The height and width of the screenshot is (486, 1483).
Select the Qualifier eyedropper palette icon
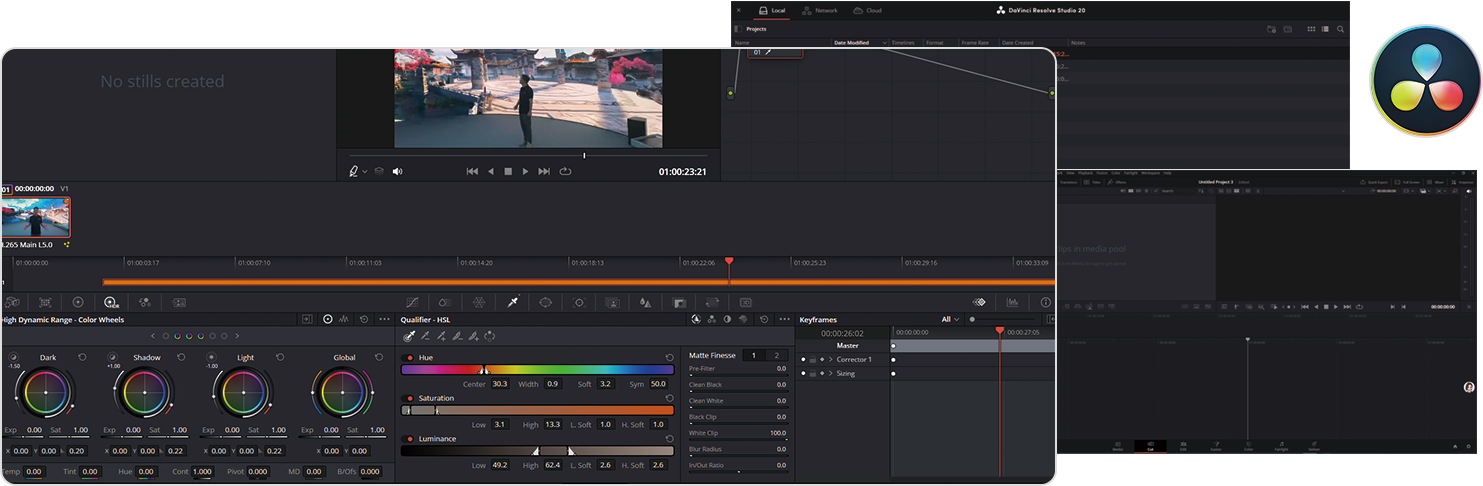pyautogui.click(x=512, y=302)
